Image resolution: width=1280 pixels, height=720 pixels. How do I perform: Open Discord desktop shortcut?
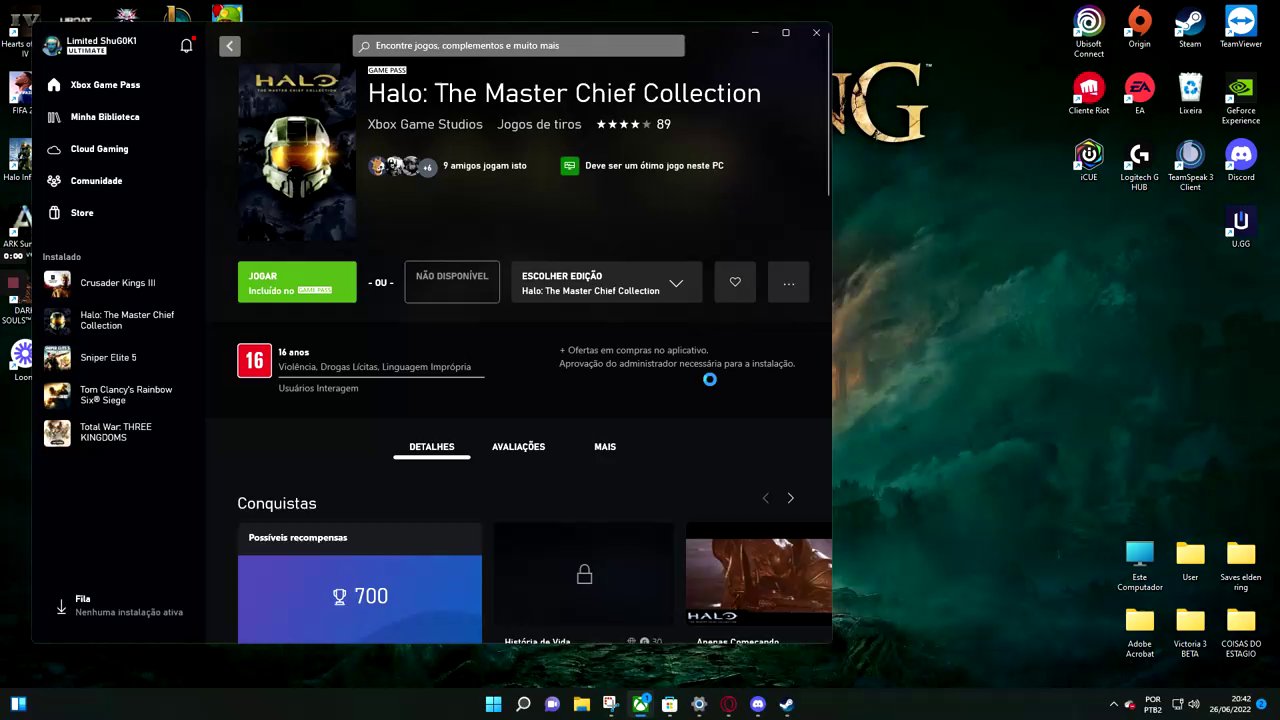click(x=1241, y=160)
